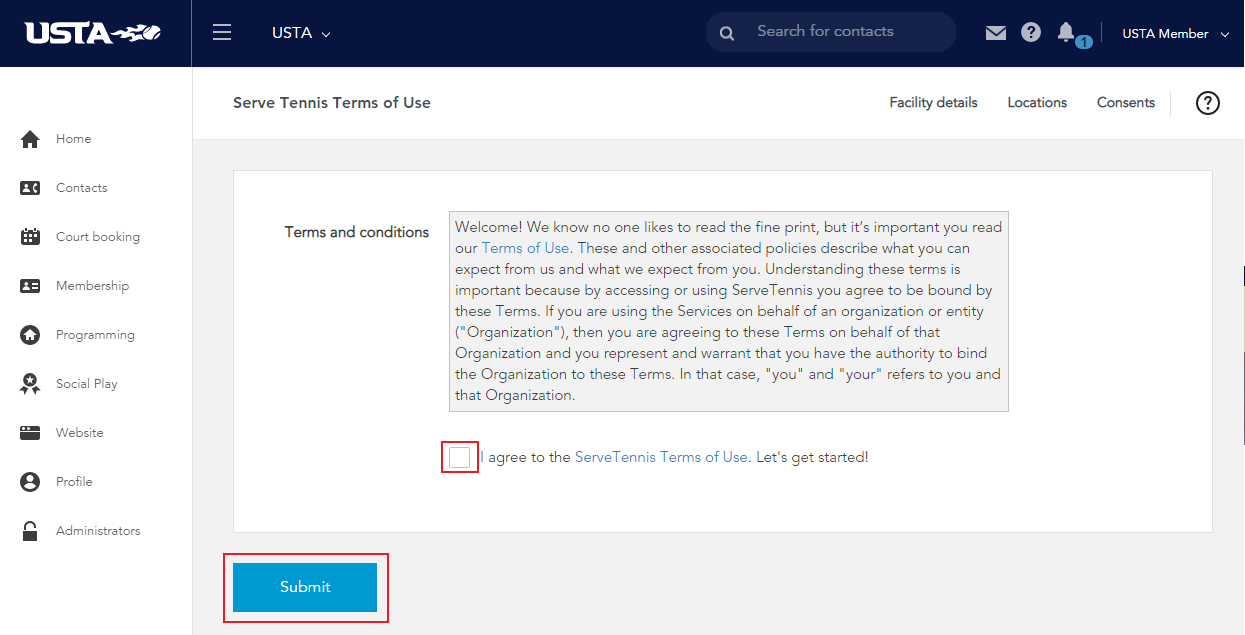Click the Terms and conditions text box
Viewport: 1245px width, 635px height.
pos(729,311)
